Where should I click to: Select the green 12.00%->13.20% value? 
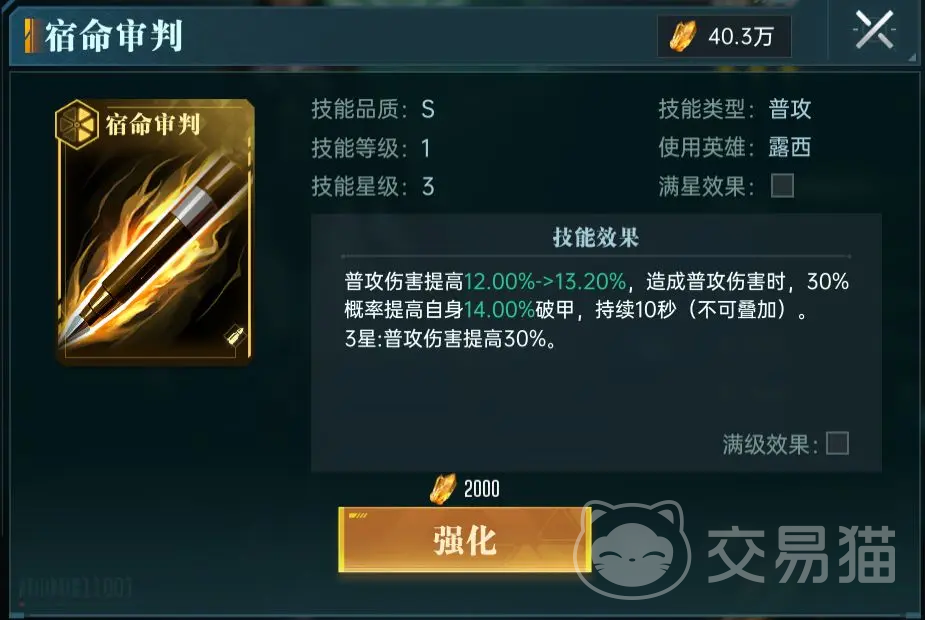(544, 281)
